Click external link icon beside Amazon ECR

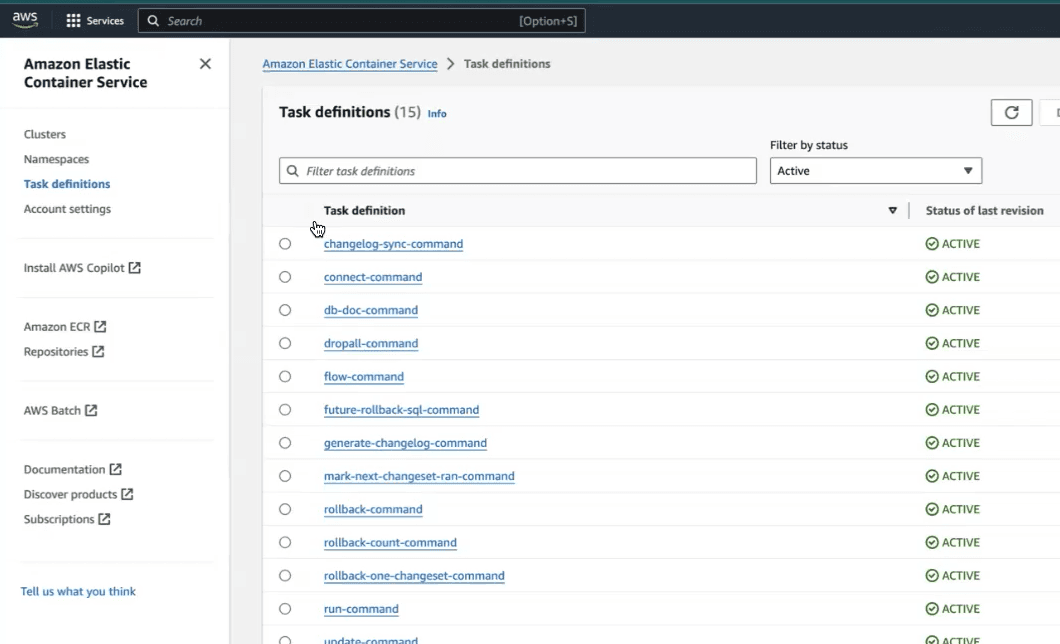(x=100, y=327)
